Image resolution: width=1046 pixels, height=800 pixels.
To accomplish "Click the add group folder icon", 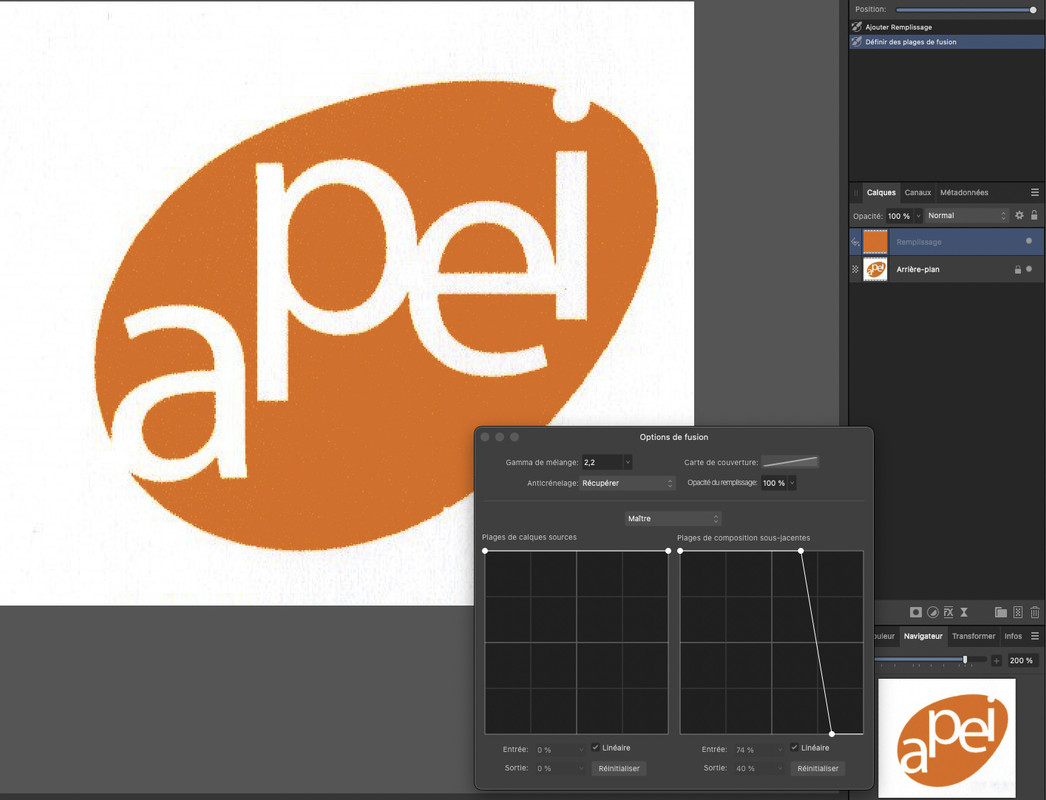I will (1001, 612).
